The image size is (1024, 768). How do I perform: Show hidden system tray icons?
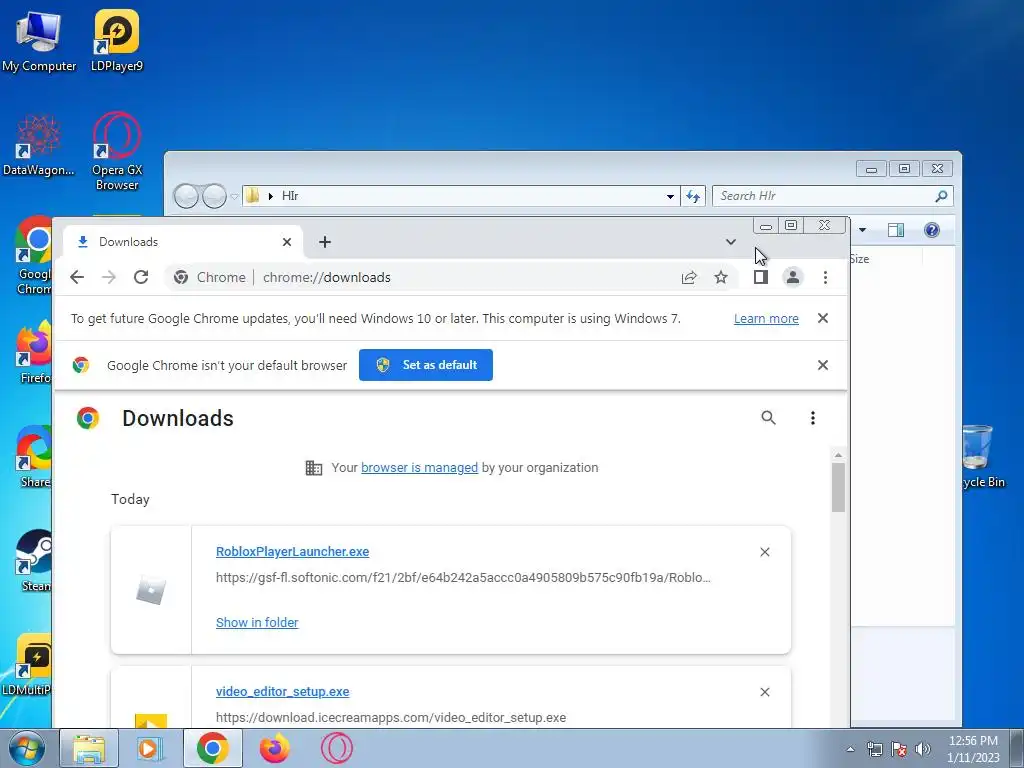tap(850, 749)
